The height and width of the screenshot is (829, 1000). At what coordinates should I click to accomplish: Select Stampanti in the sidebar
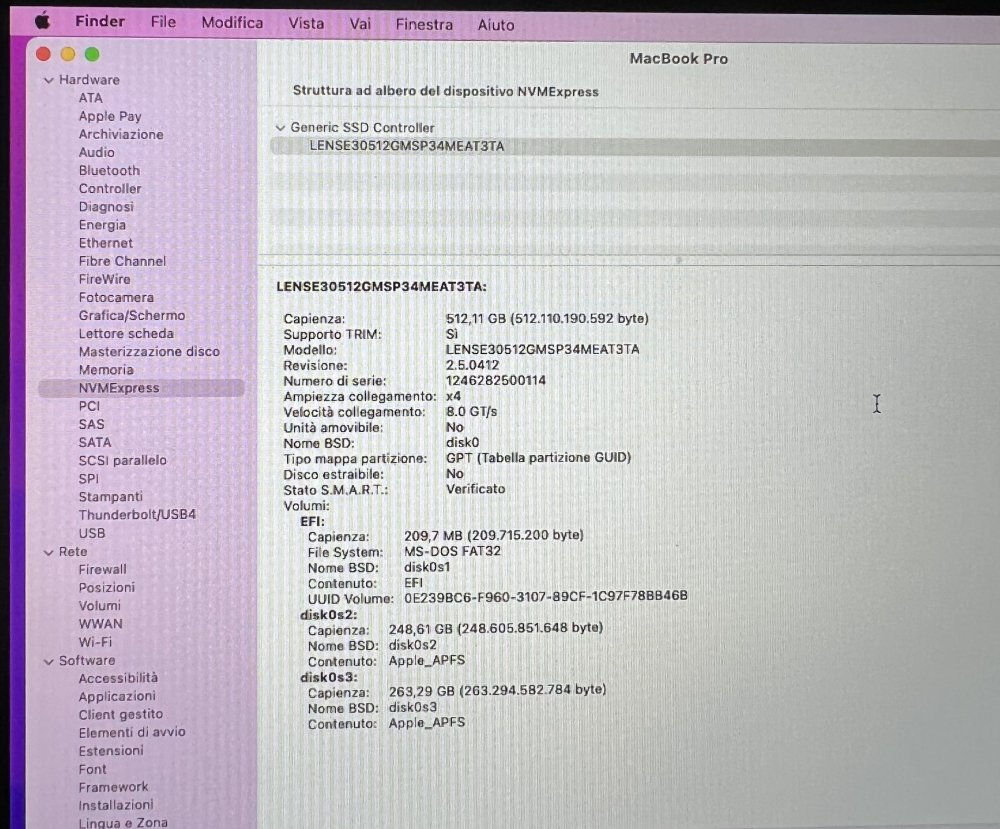pos(110,496)
